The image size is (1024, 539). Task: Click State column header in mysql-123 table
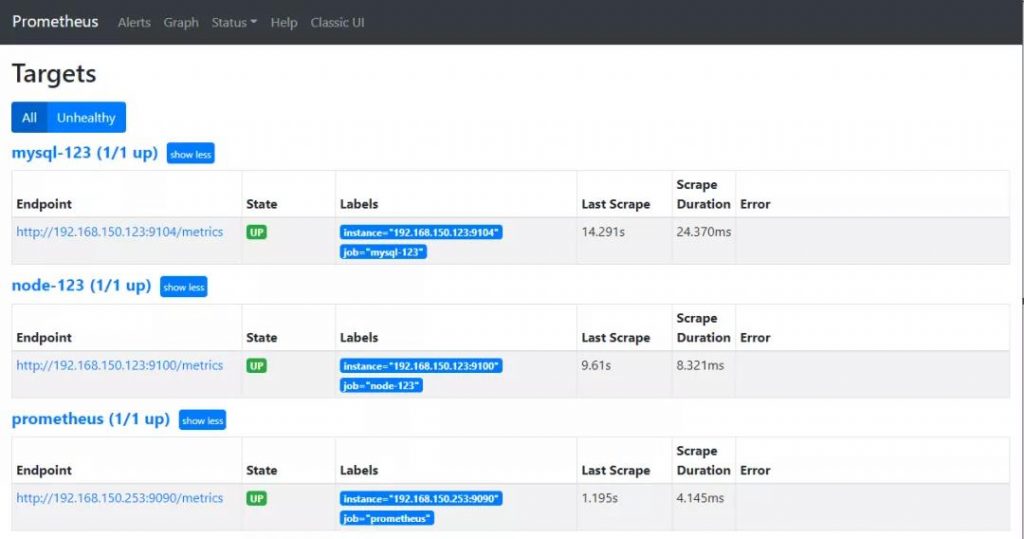coord(262,204)
